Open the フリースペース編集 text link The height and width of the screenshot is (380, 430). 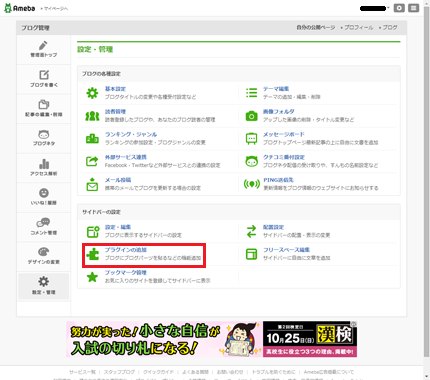[x=286, y=250]
